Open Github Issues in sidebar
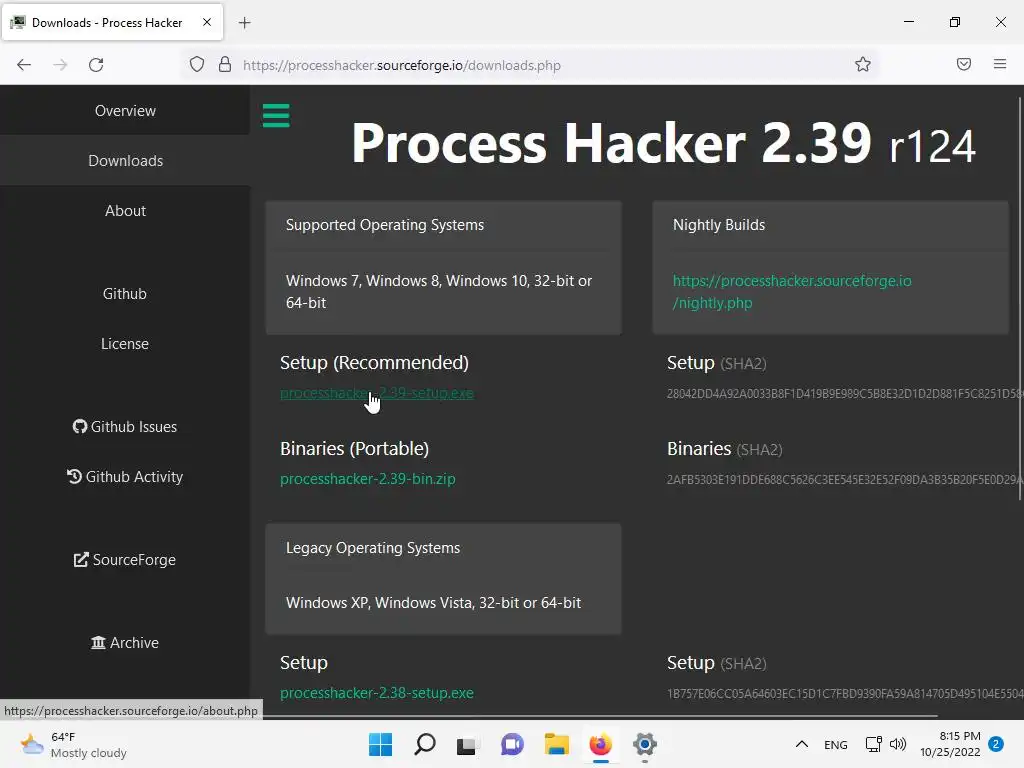 125,426
